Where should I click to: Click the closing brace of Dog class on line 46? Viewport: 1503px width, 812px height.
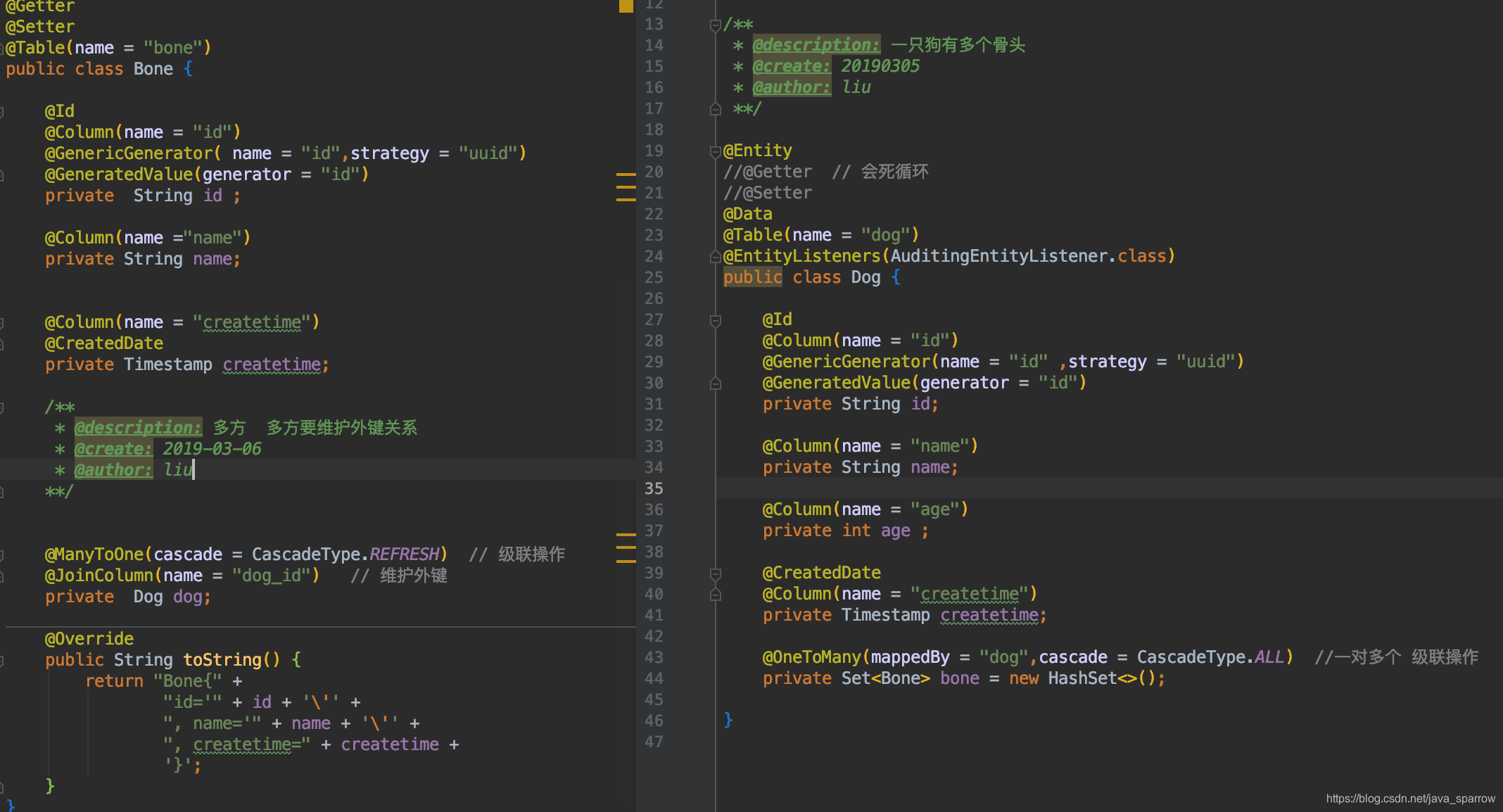(728, 721)
